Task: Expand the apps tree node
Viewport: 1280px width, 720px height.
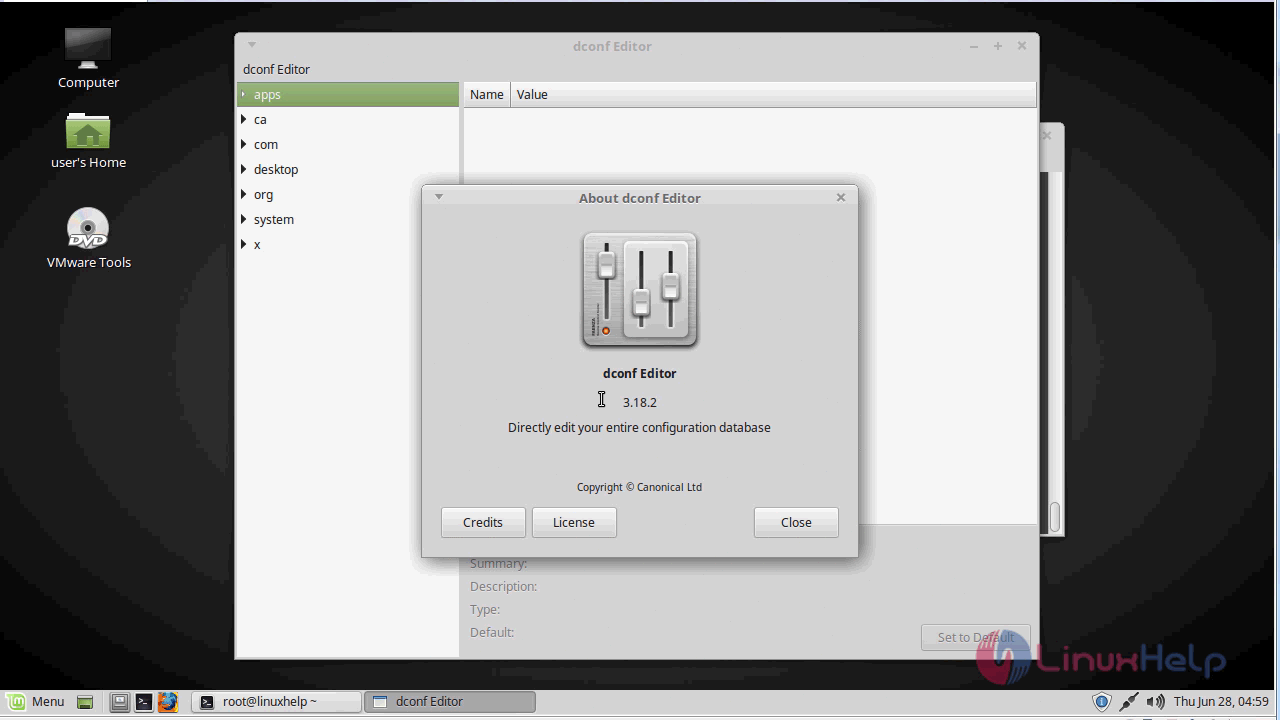Action: 243,94
